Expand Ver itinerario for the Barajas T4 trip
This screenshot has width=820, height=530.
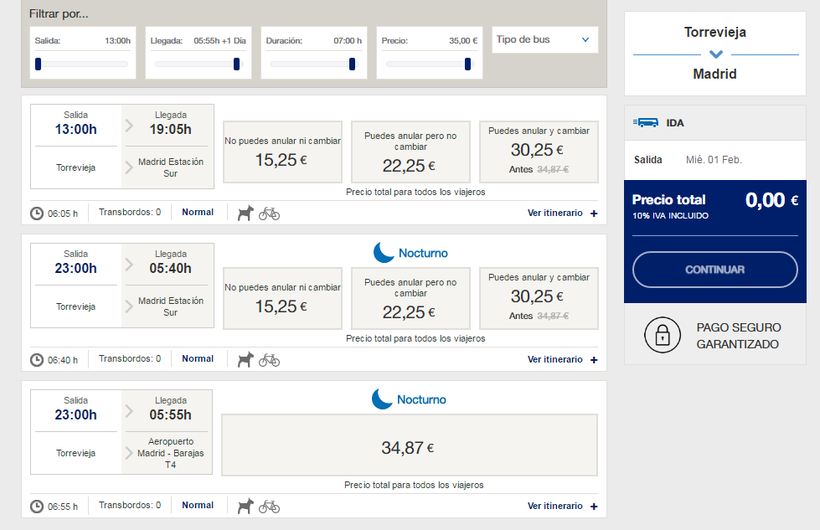[x=562, y=506]
